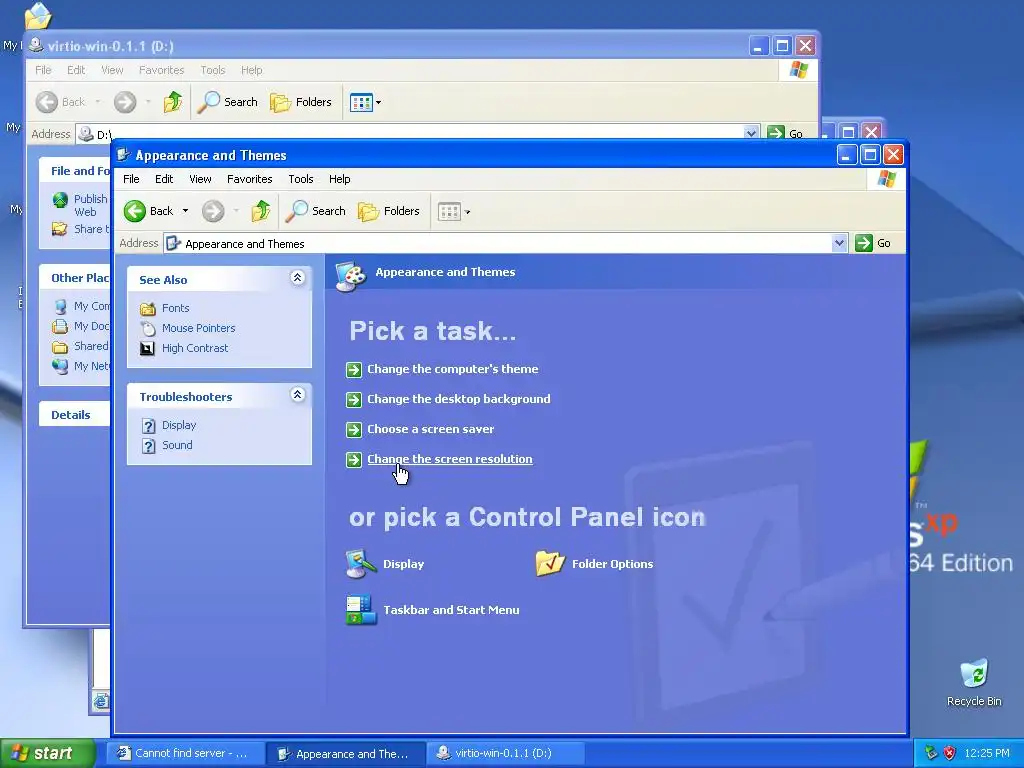
Task: Click Appearance and Themes taskbar button
Action: (x=347, y=753)
